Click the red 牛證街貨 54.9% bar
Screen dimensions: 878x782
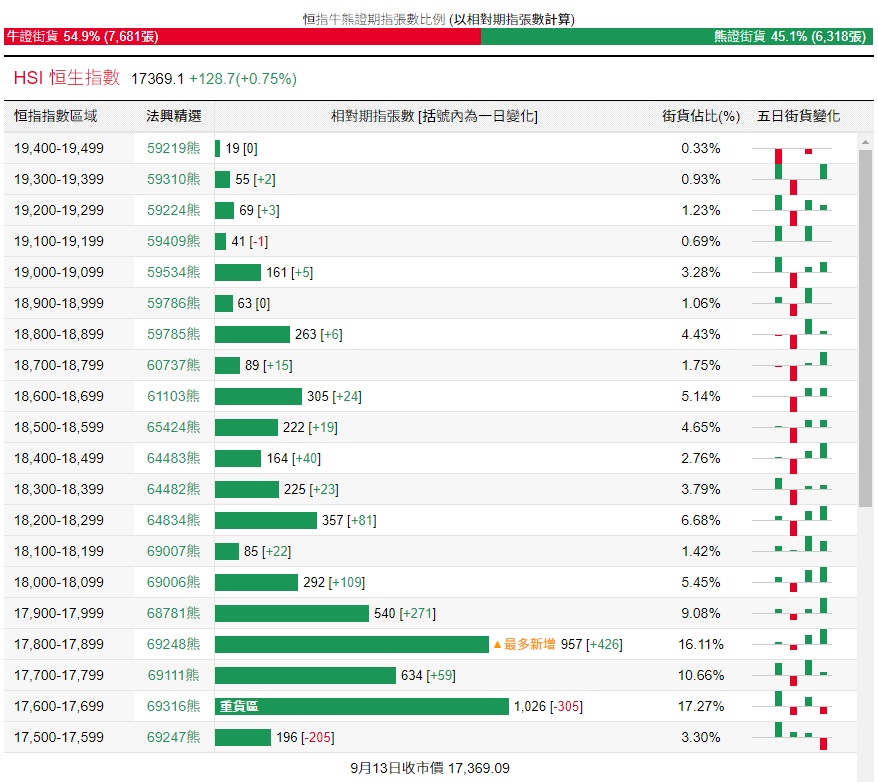pyautogui.click(x=240, y=36)
